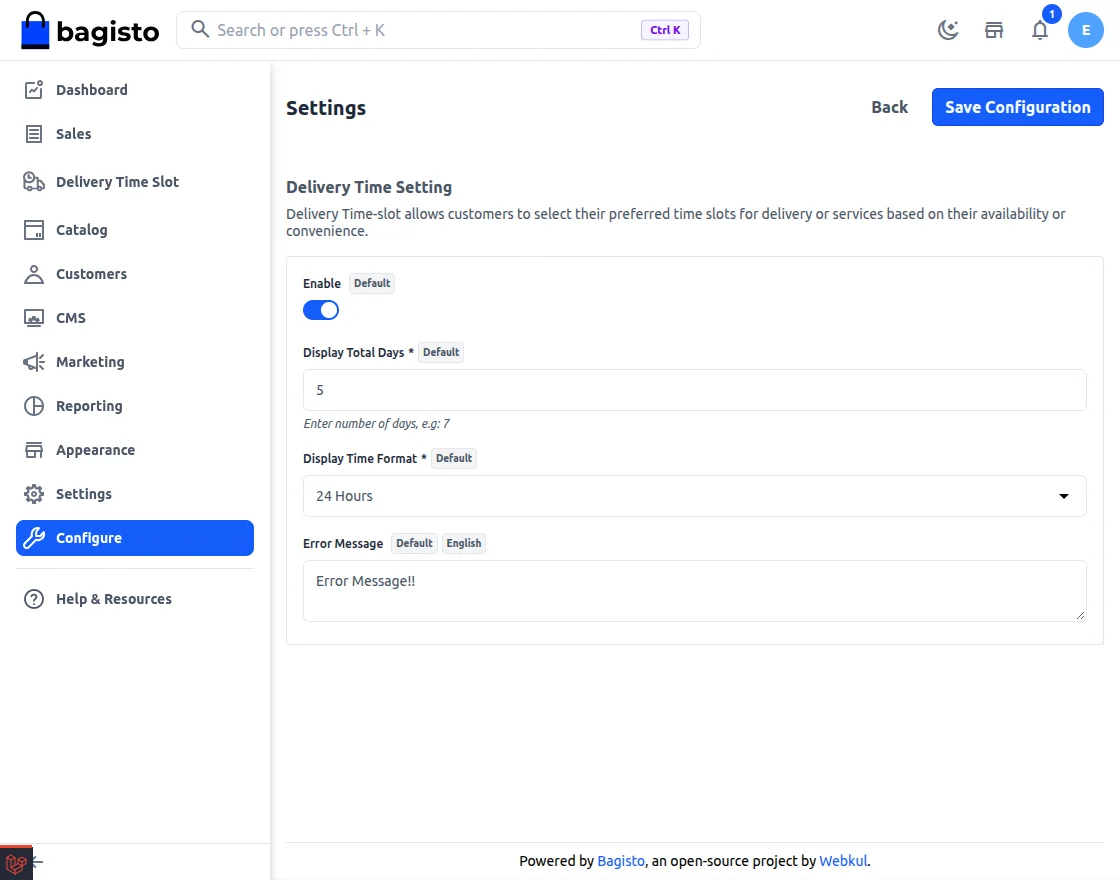1120x880 pixels.
Task: Follow the Bagisto footer link
Action: pyautogui.click(x=621, y=861)
